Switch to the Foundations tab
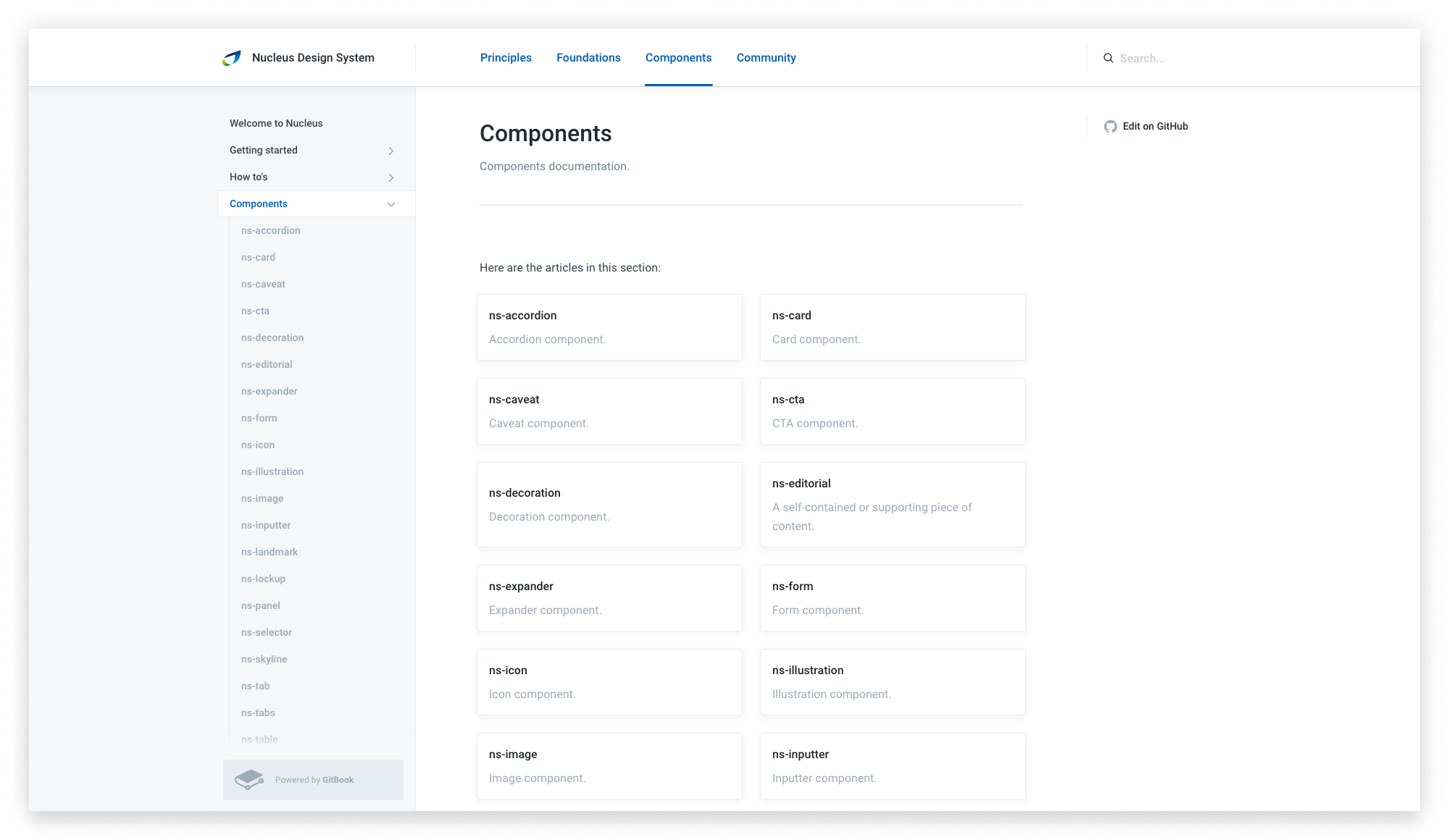This screenshot has width=1449, height=840. pyautogui.click(x=588, y=58)
